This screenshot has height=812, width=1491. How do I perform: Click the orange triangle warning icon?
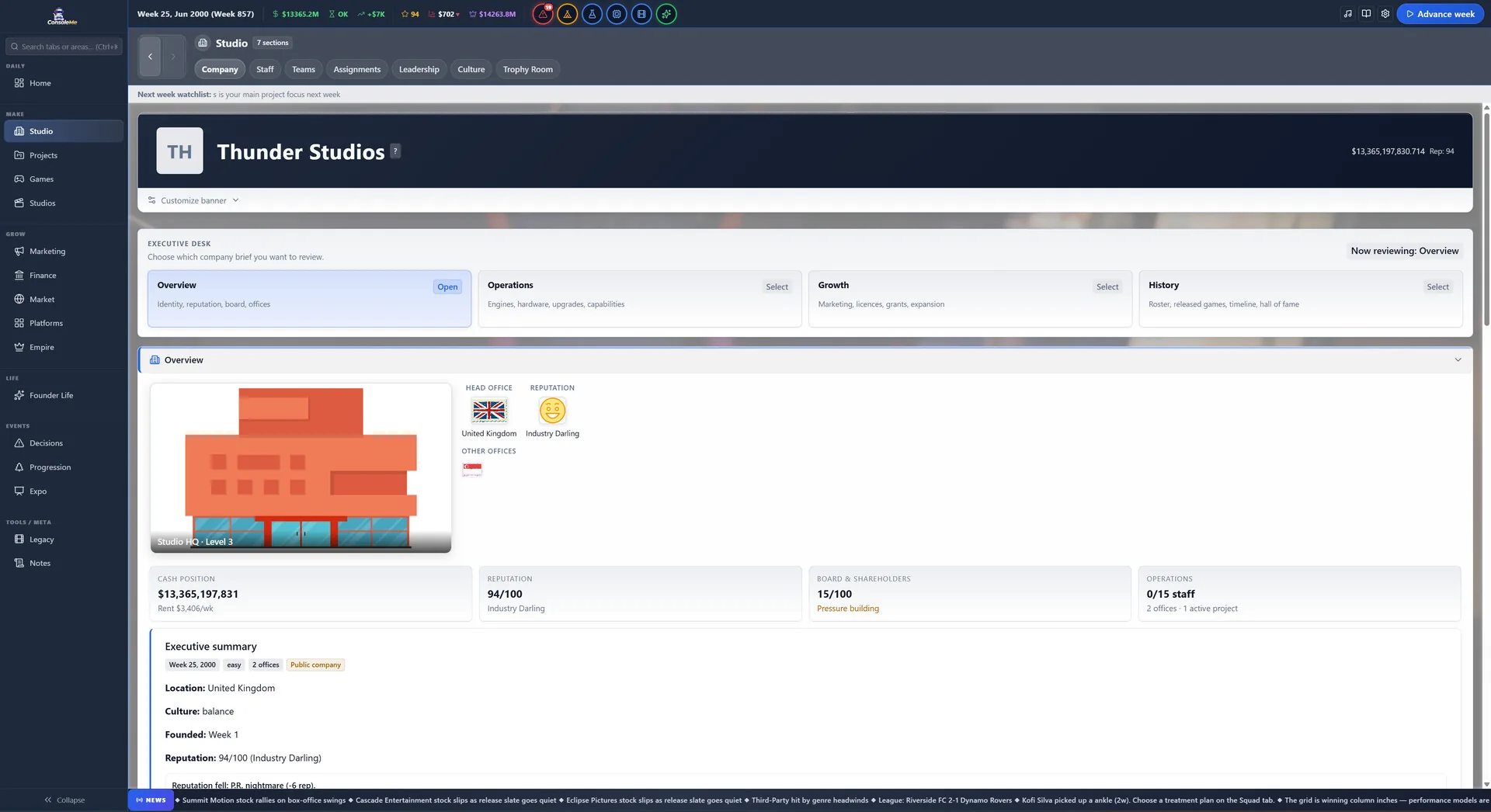568,14
